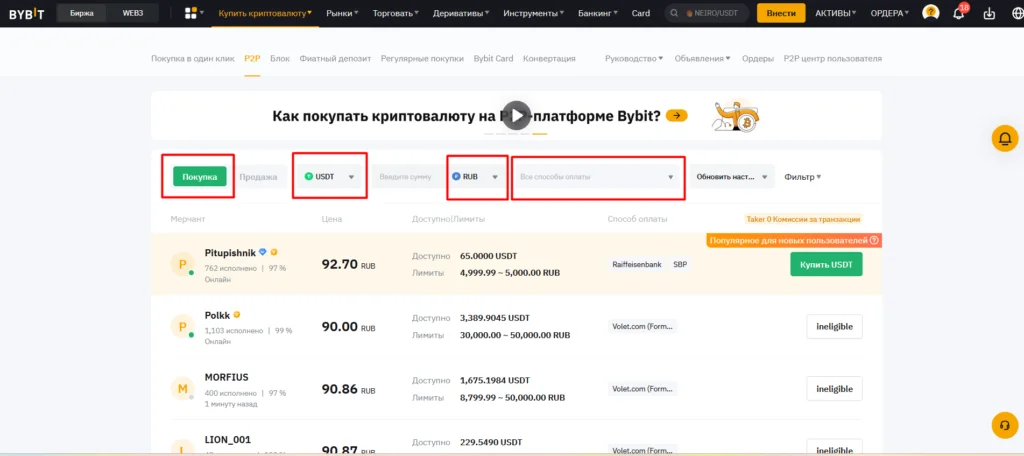Open the ОРДЕРА menu
The image size is (1024, 456).
tap(890, 13)
